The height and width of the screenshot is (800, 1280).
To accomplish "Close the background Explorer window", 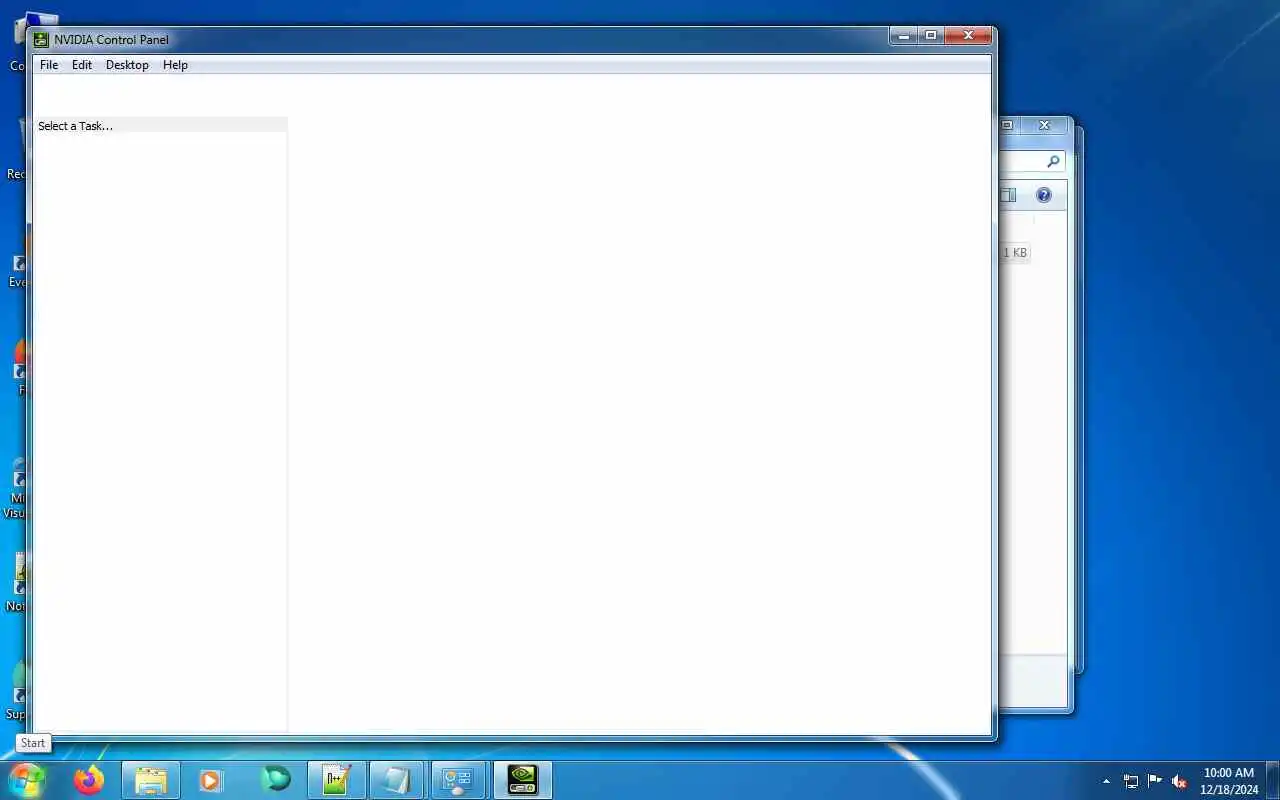I will point(1045,126).
